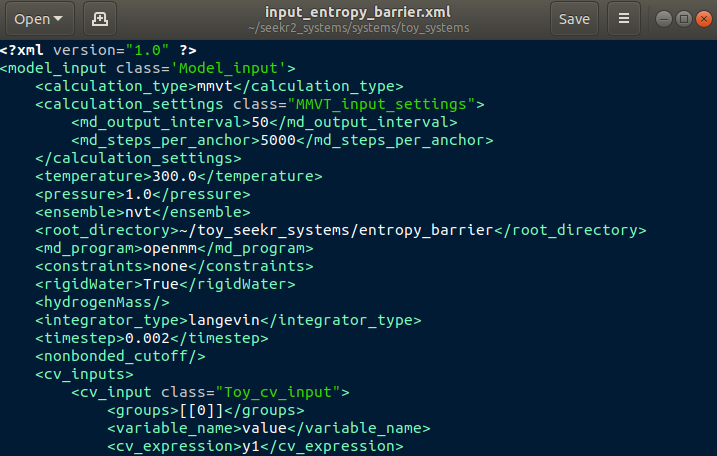Click the file path ~/seekr2_systems/systems/toy_systems subtitle
The width and height of the screenshot is (717, 456).
point(358,28)
